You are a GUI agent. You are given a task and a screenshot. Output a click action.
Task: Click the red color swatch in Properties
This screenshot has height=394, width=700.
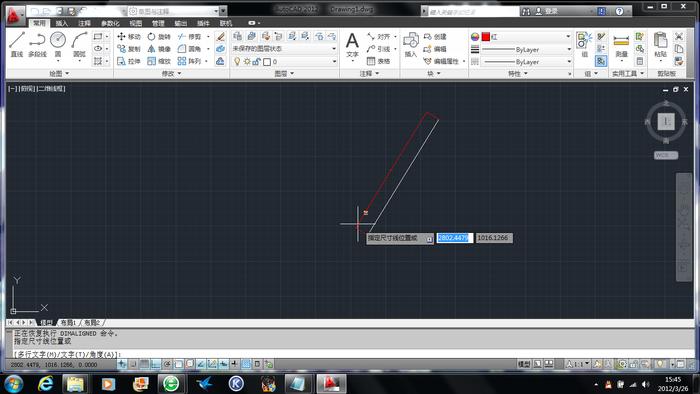point(486,37)
